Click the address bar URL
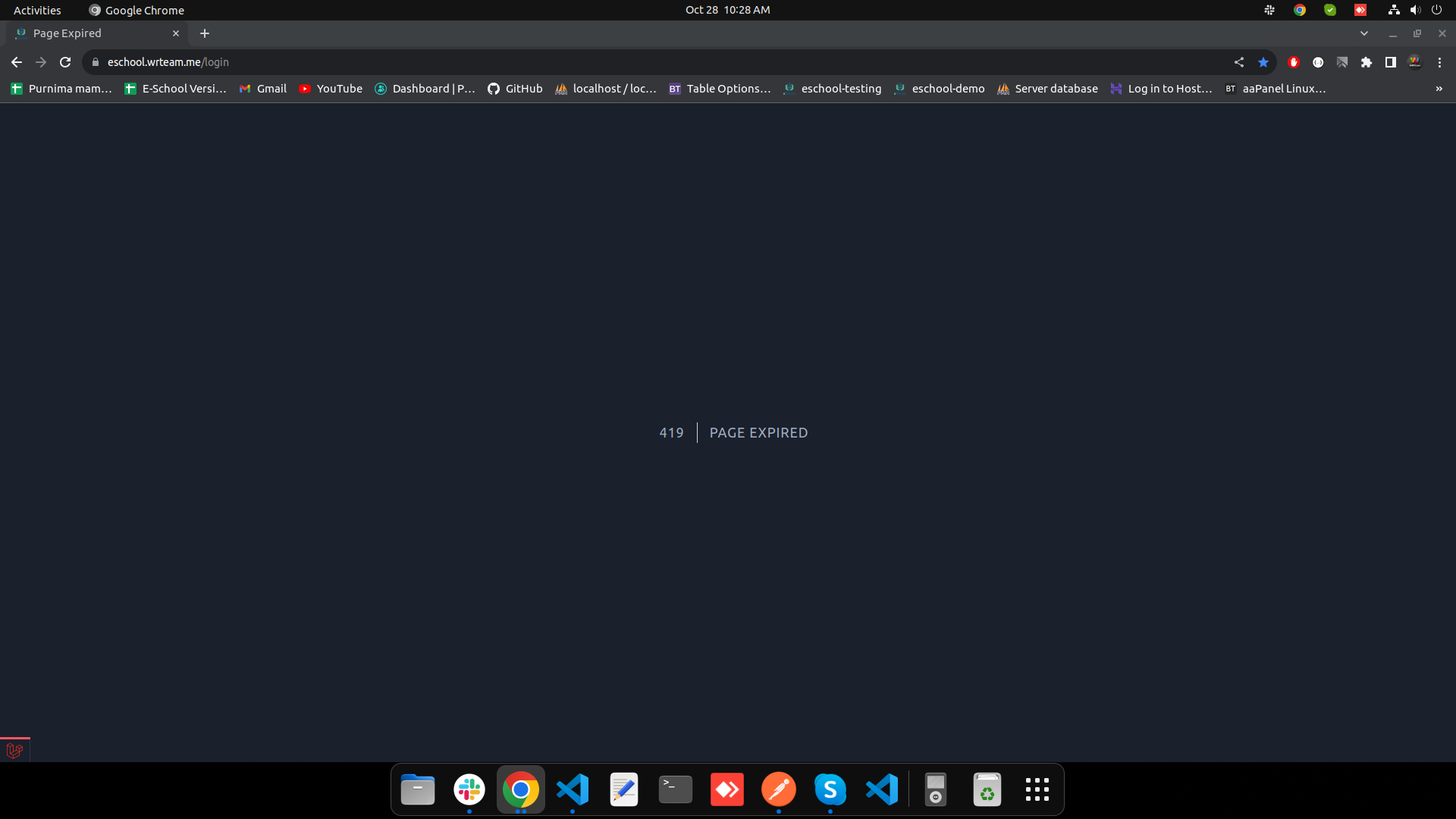 click(x=168, y=62)
